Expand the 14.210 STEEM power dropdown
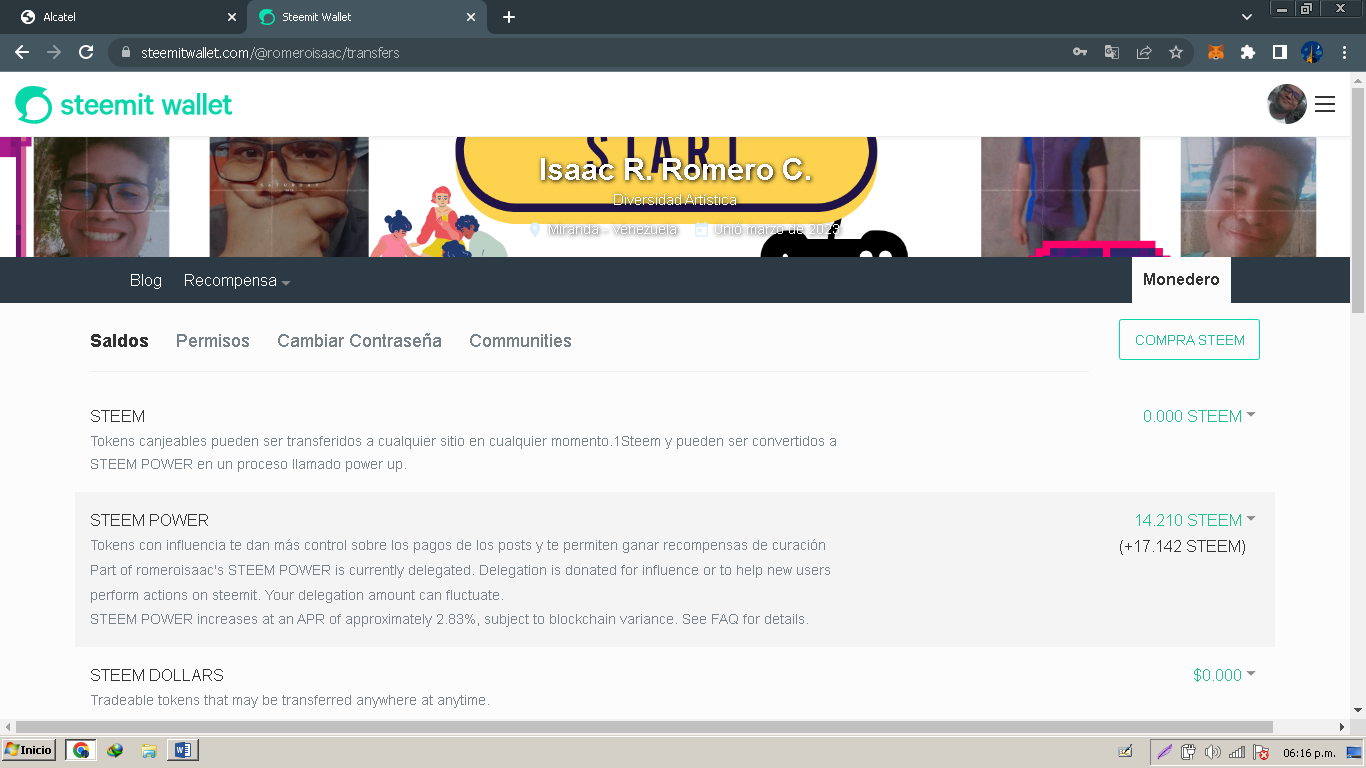The height and width of the screenshot is (768, 1366). click(x=1195, y=520)
